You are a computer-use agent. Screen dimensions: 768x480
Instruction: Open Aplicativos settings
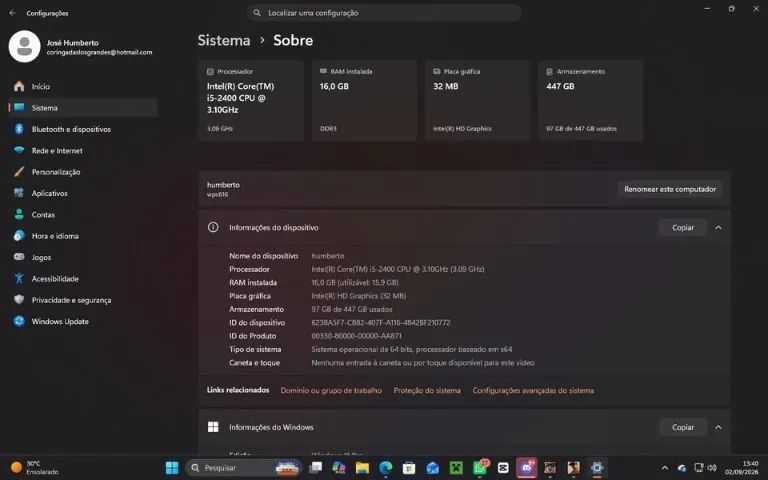pos(83,193)
